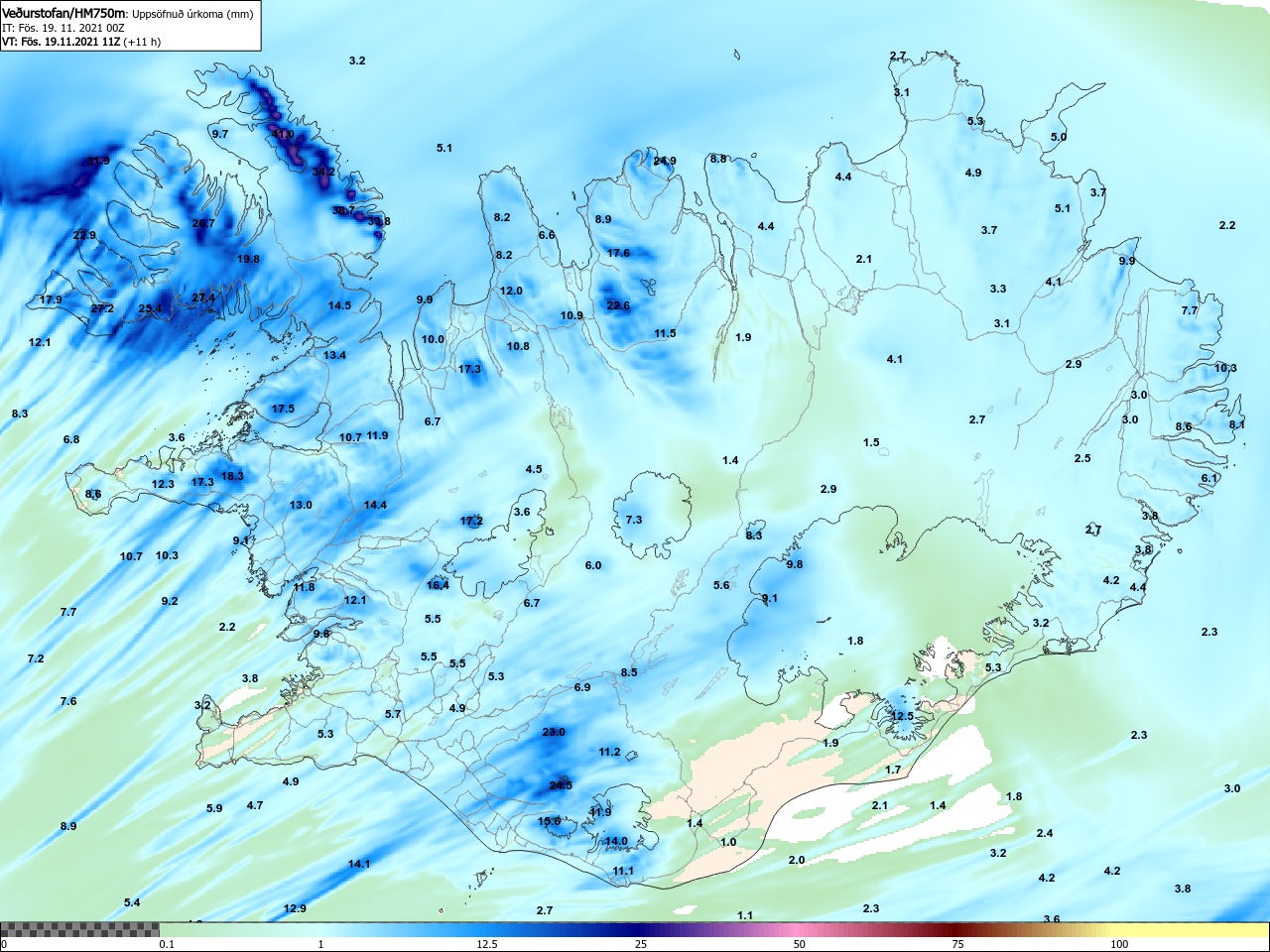Select the 10.9 precipitation value
This screenshot has width=1270, height=952.
(x=571, y=316)
